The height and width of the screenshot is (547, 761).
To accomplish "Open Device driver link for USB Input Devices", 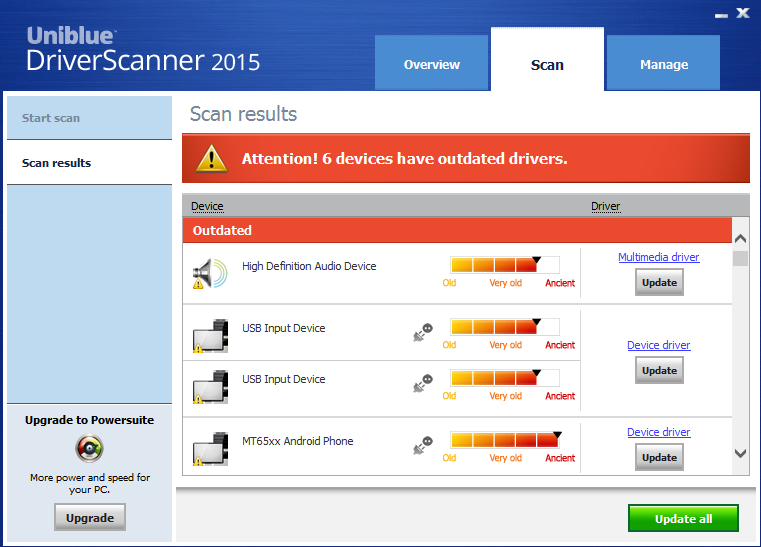I will tap(659, 345).
